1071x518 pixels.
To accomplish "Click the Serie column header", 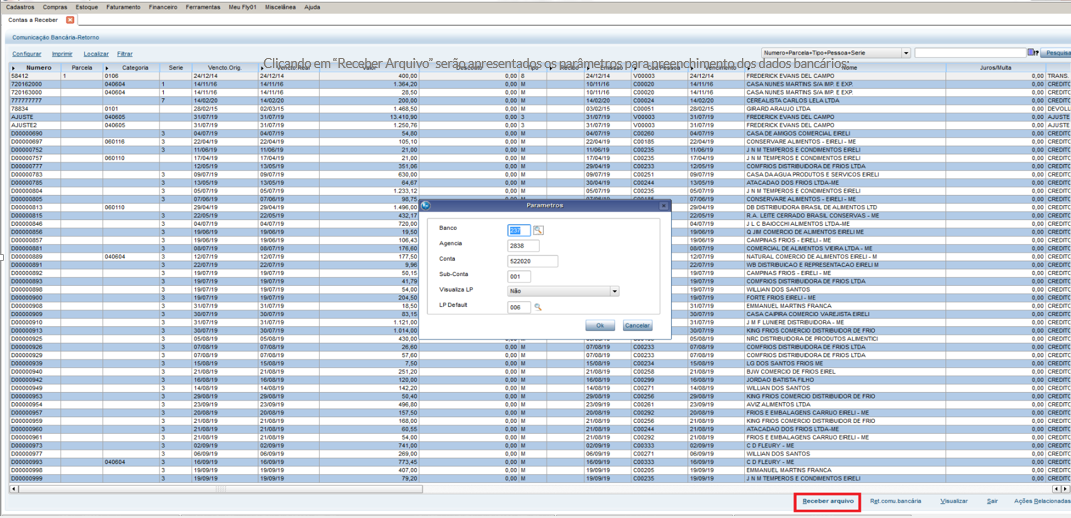I will (176, 68).
